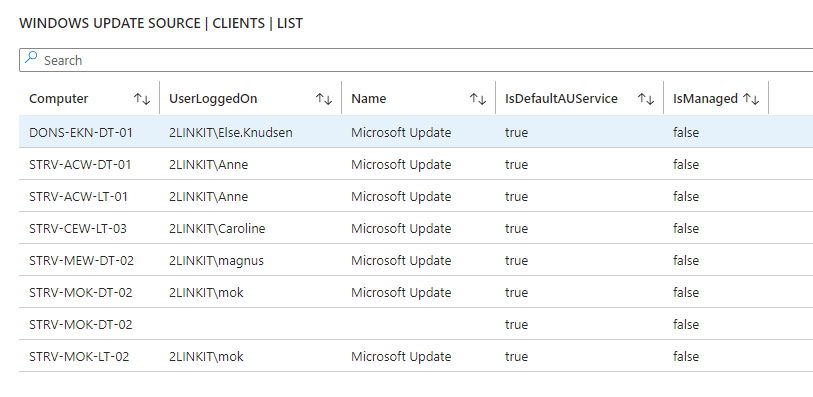The height and width of the screenshot is (397, 813).
Task: Click the Computer column header
Action: point(59,98)
